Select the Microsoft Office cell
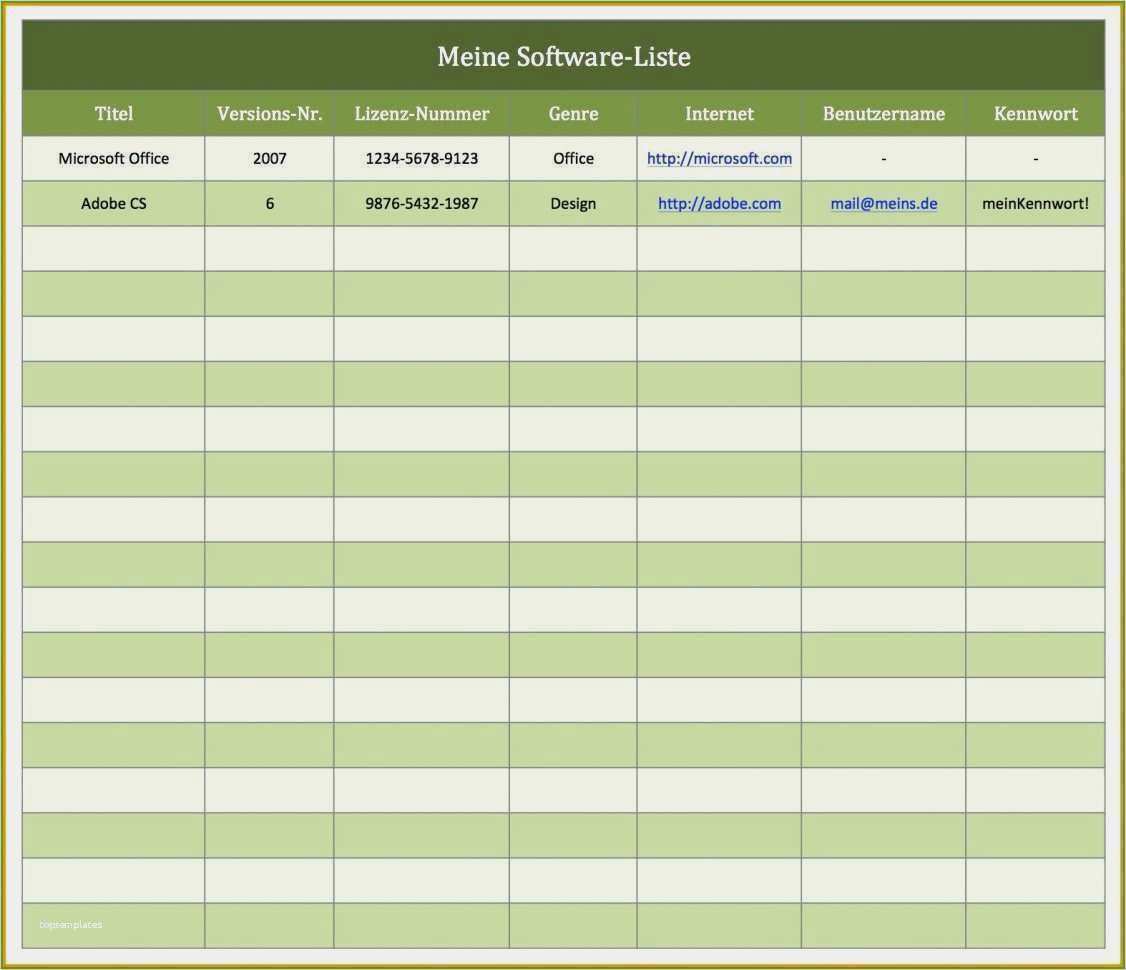Image resolution: width=1126 pixels, height=970 pixels. pyautogui.click(x=113, y=159)
